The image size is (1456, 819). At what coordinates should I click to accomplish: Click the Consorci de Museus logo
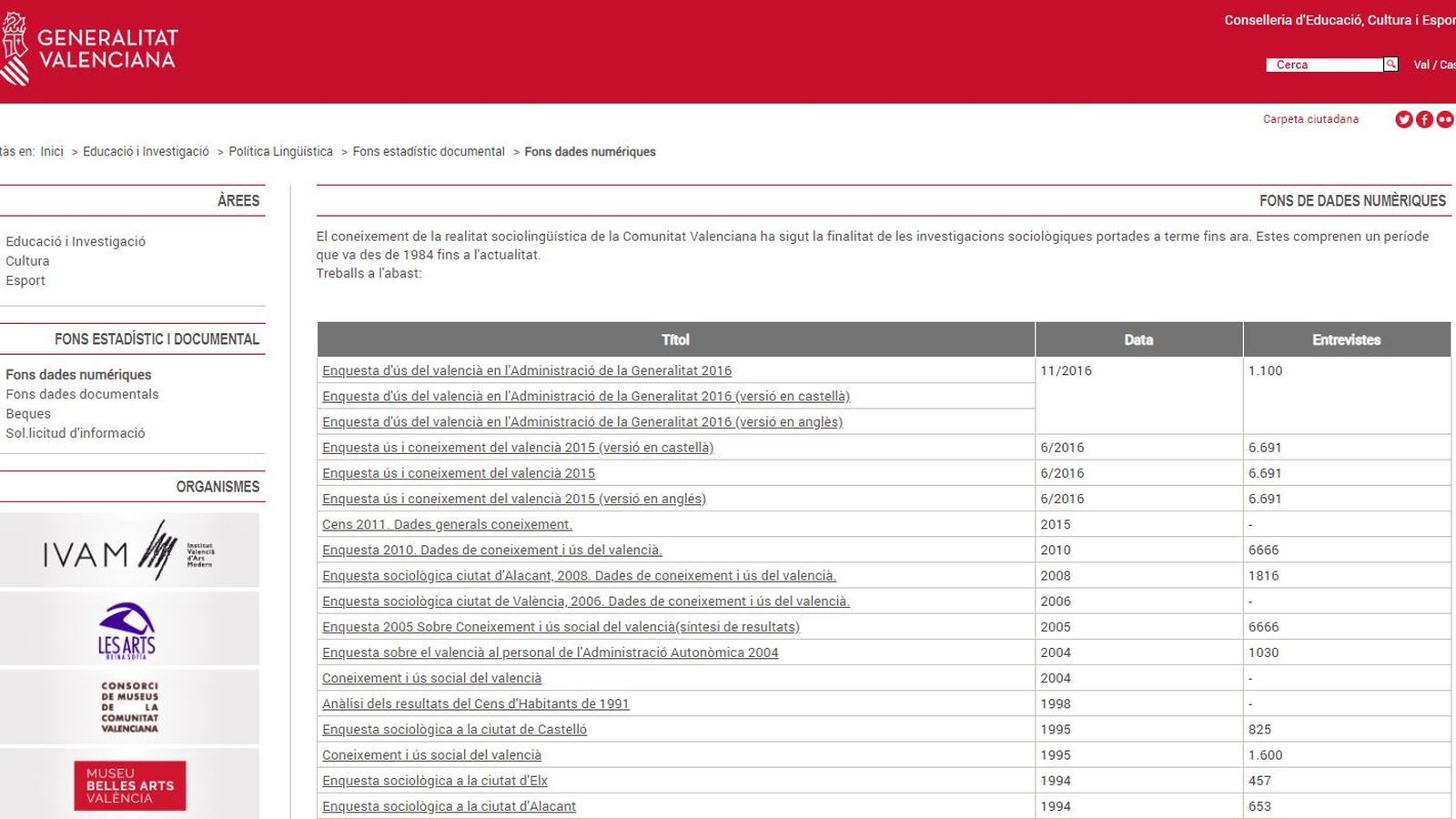(132, 706)
